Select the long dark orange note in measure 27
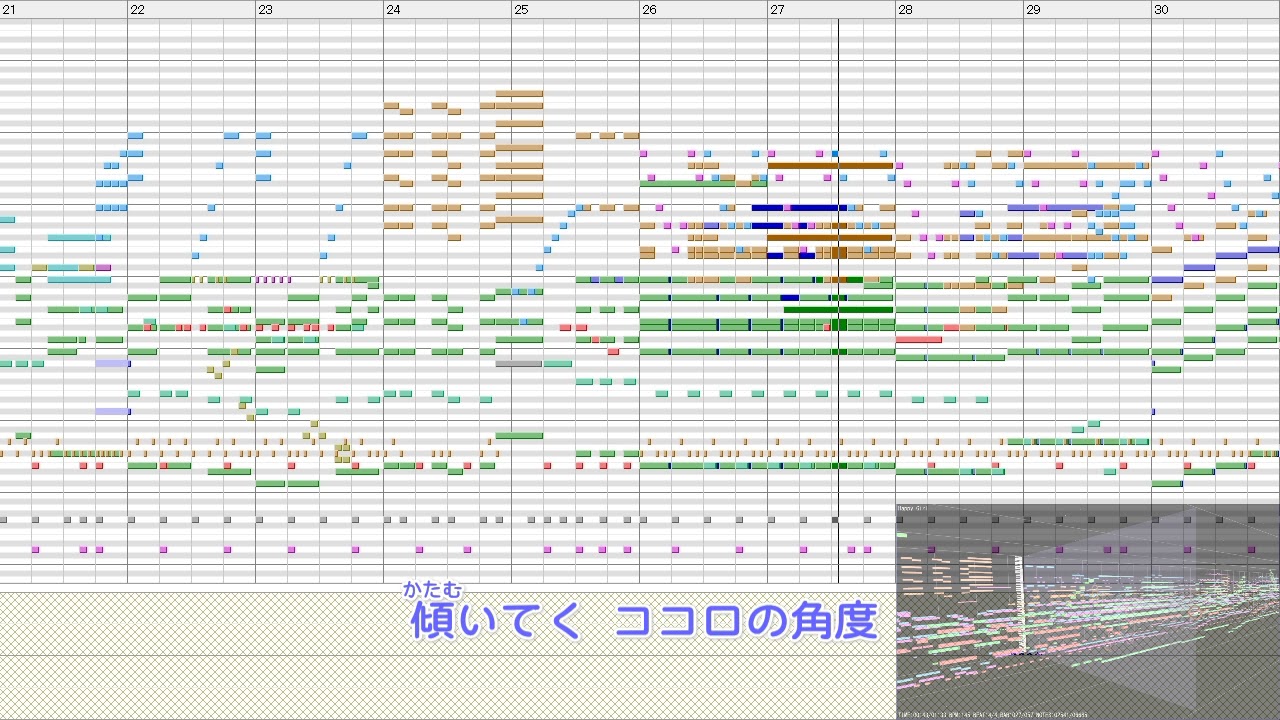 pos(830,166)
